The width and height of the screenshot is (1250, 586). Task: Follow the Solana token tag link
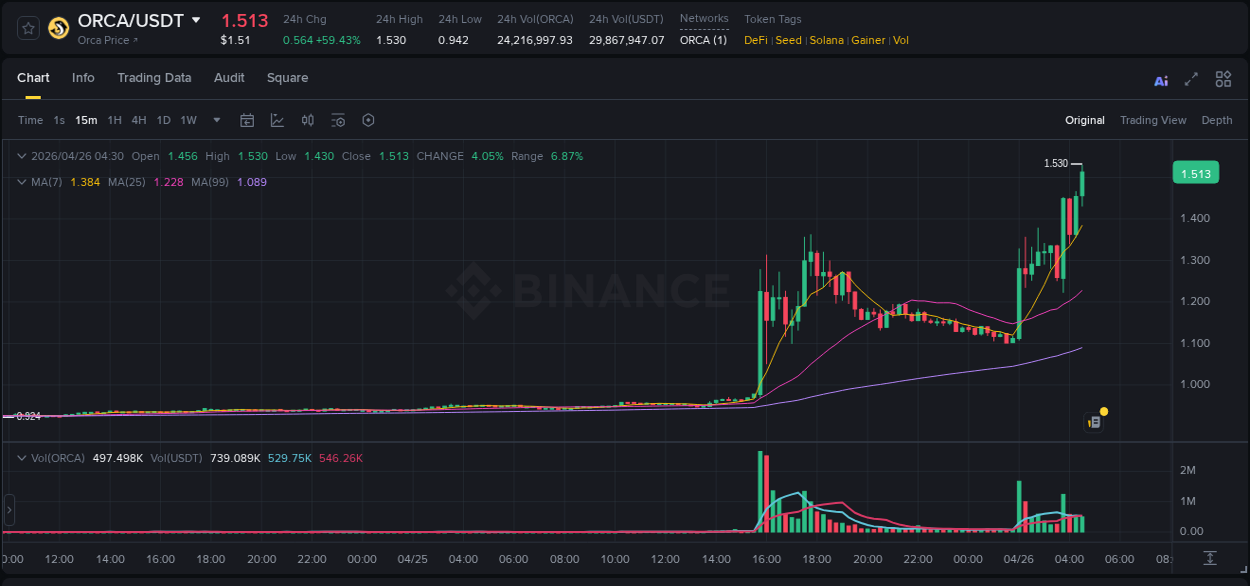pos(826,40)
